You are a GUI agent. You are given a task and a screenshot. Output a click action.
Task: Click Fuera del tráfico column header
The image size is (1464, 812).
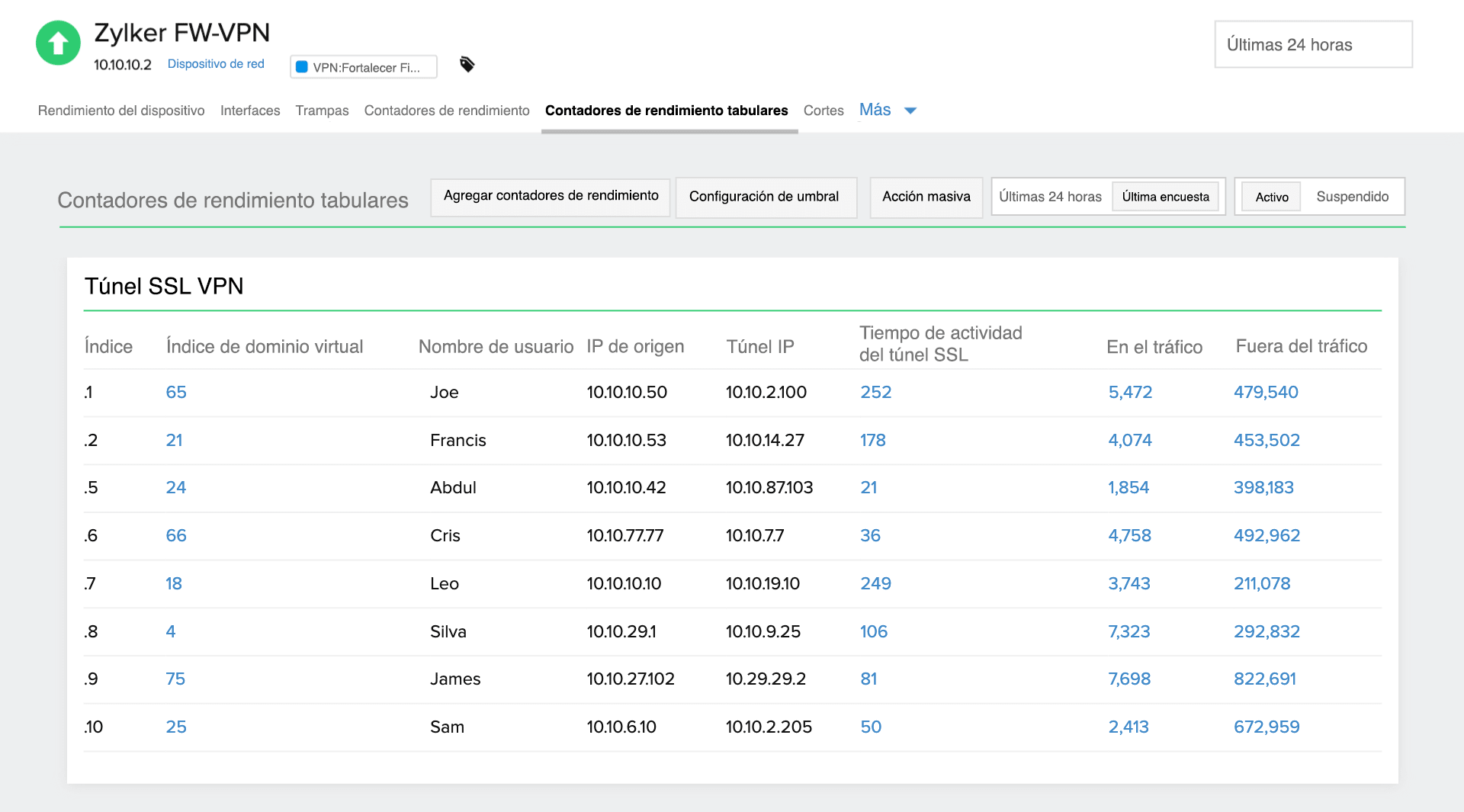coord(1301,346)
